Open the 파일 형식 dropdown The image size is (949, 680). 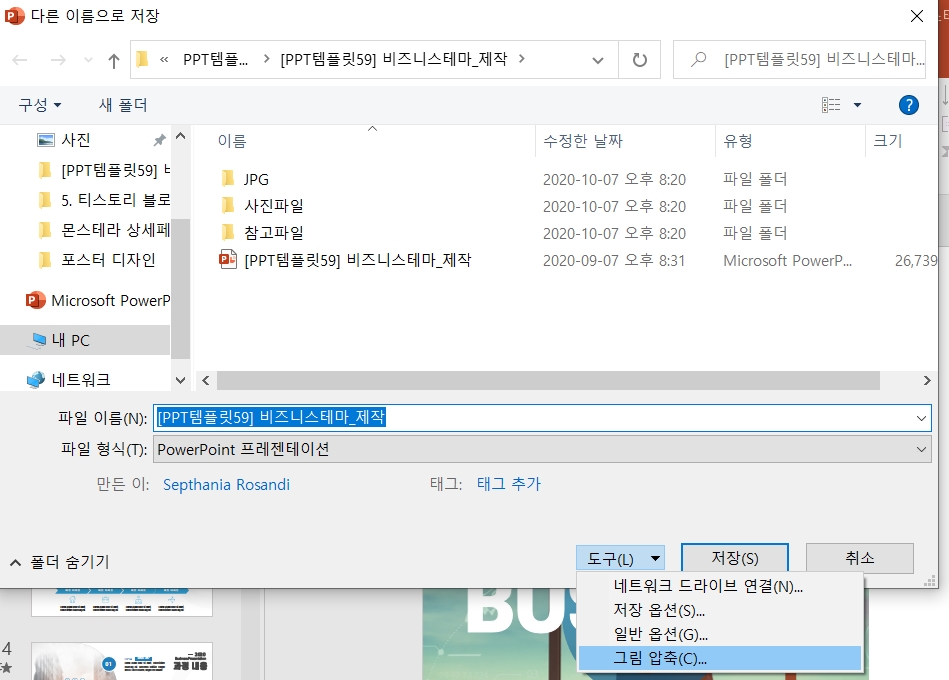[x=919, y=449]
